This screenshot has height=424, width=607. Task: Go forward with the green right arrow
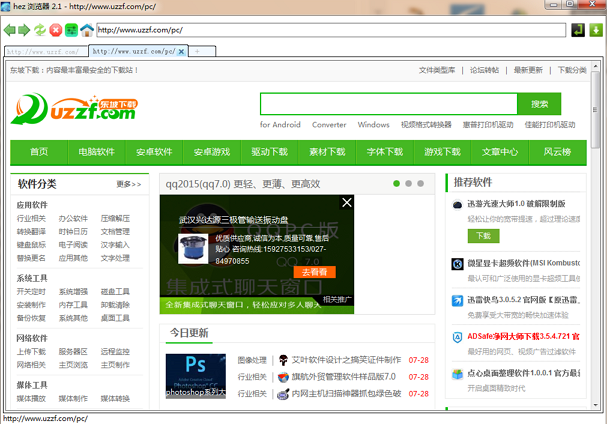24,30
